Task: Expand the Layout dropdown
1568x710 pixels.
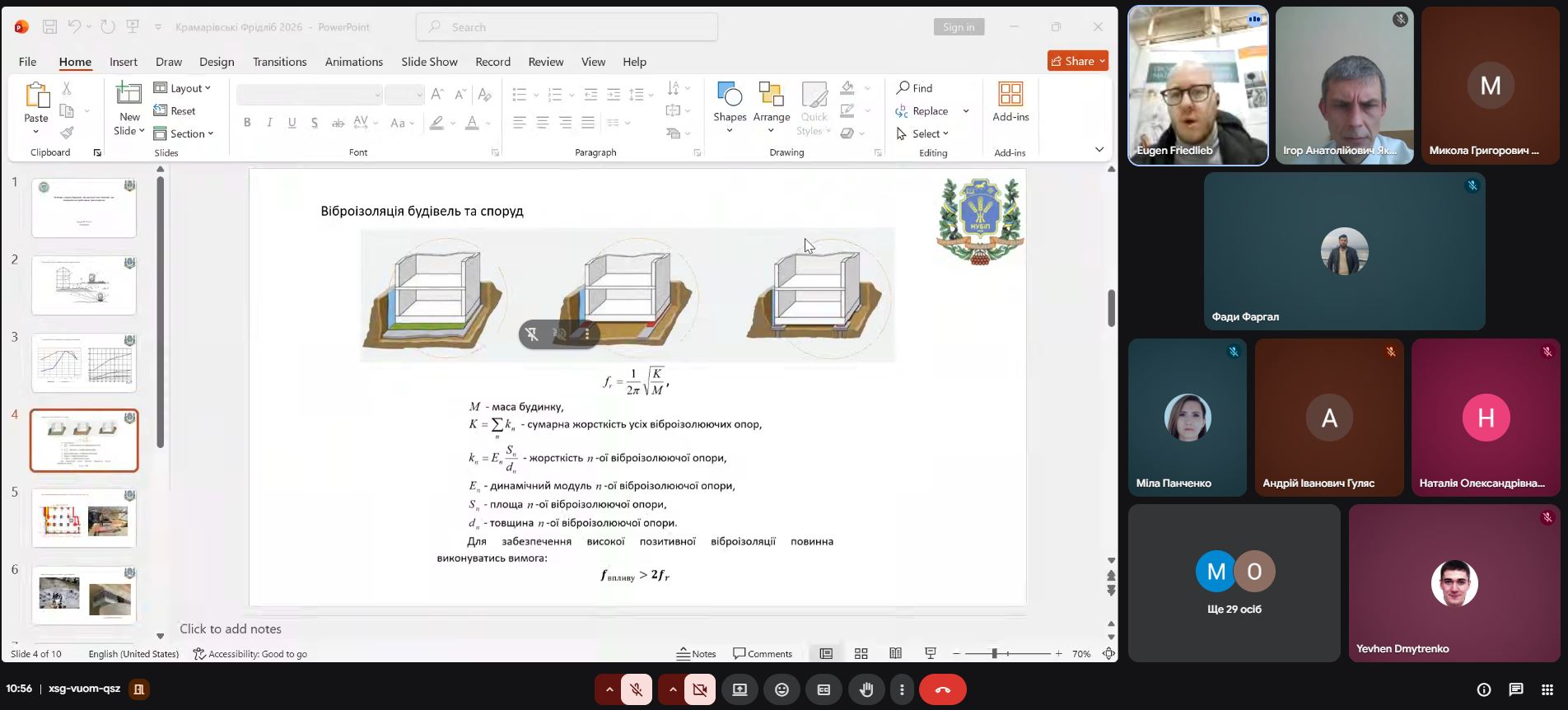Action: 183,88
